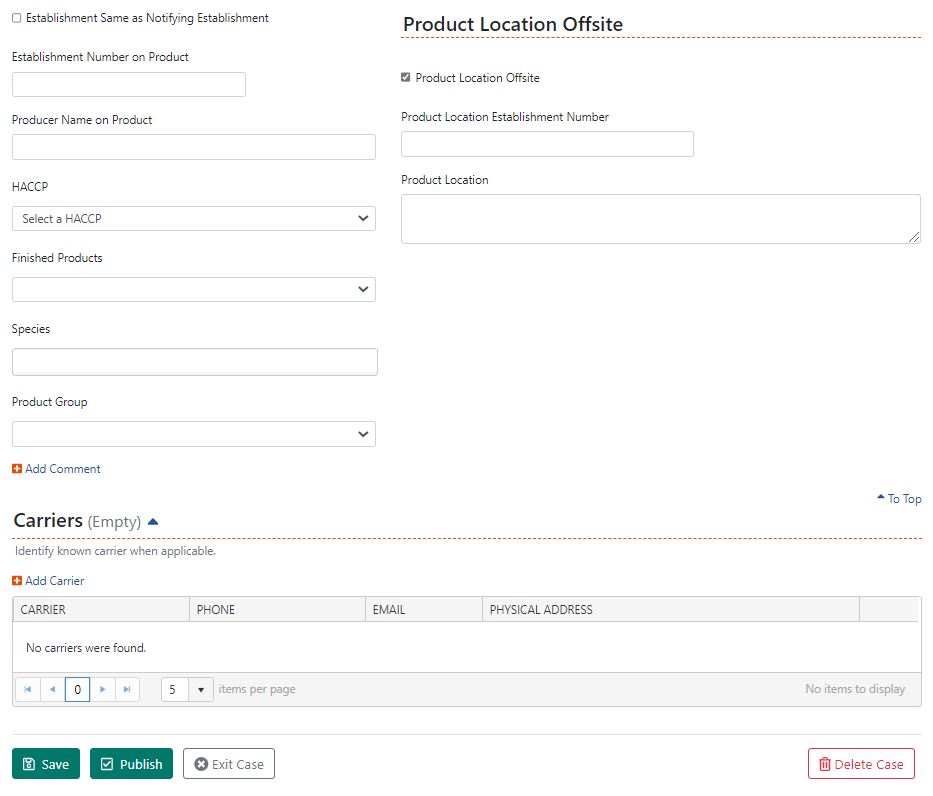This screenshot has height=796, width=933.
Task: Uncheck Product Location Offsite checkbox
Action: click(x=406, y=78)
